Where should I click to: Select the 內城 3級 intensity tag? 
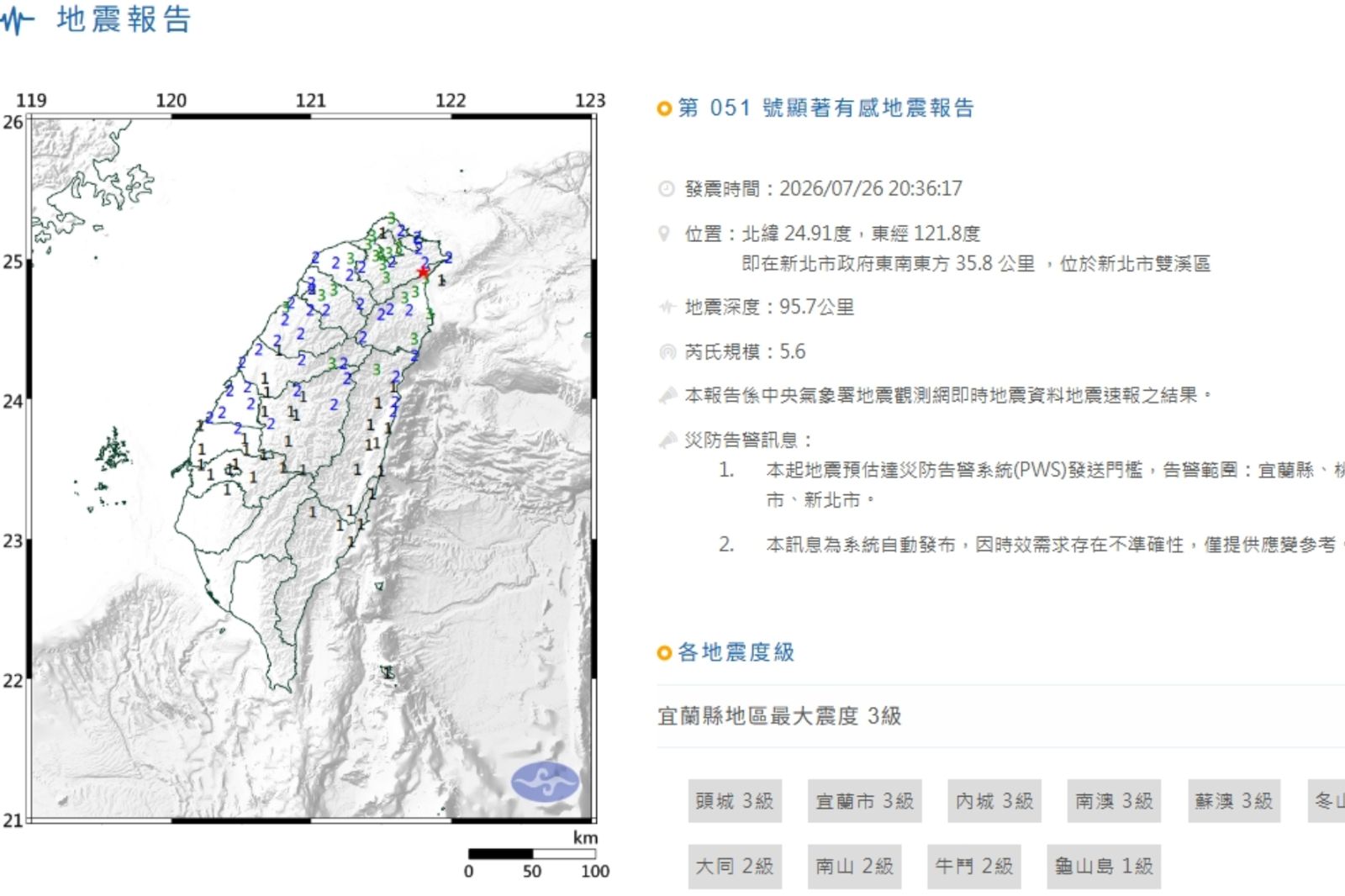[994, 801]
